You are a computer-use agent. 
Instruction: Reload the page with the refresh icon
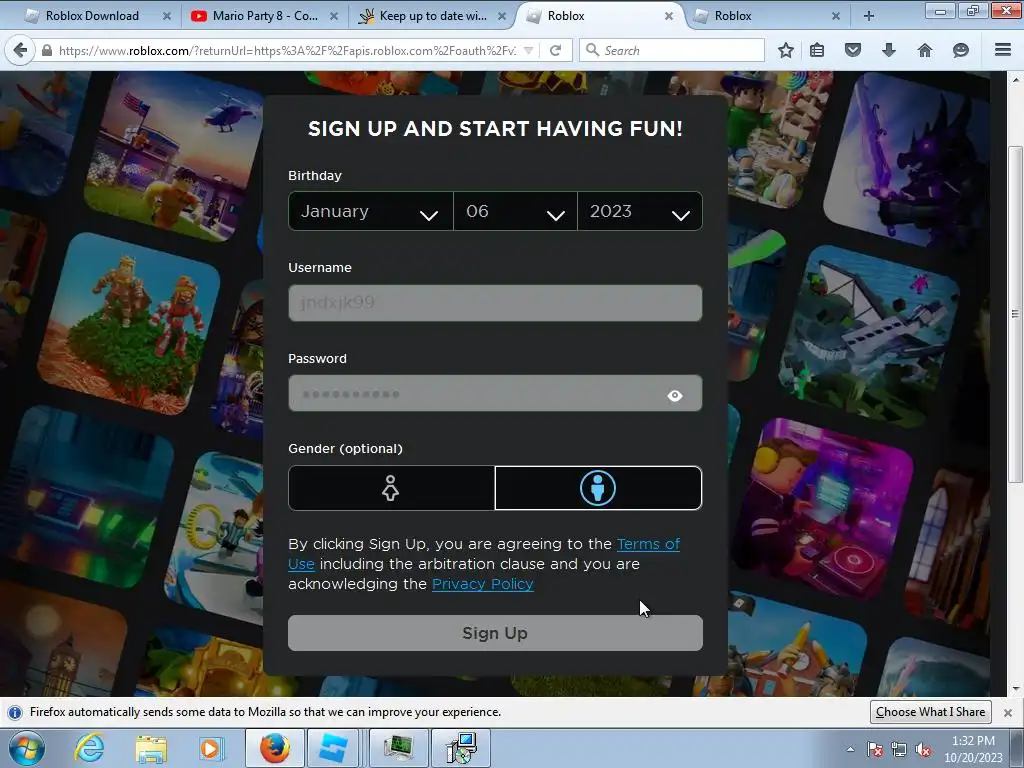pos(555,50)
